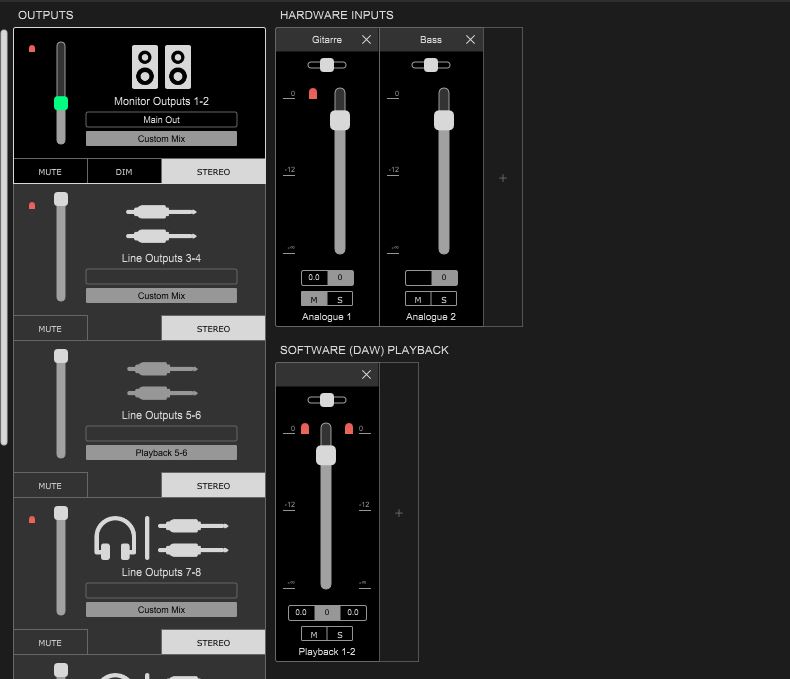Remove the Bass input channel
Viewport: 790px width, 679px height.
[x=470, y=39]
